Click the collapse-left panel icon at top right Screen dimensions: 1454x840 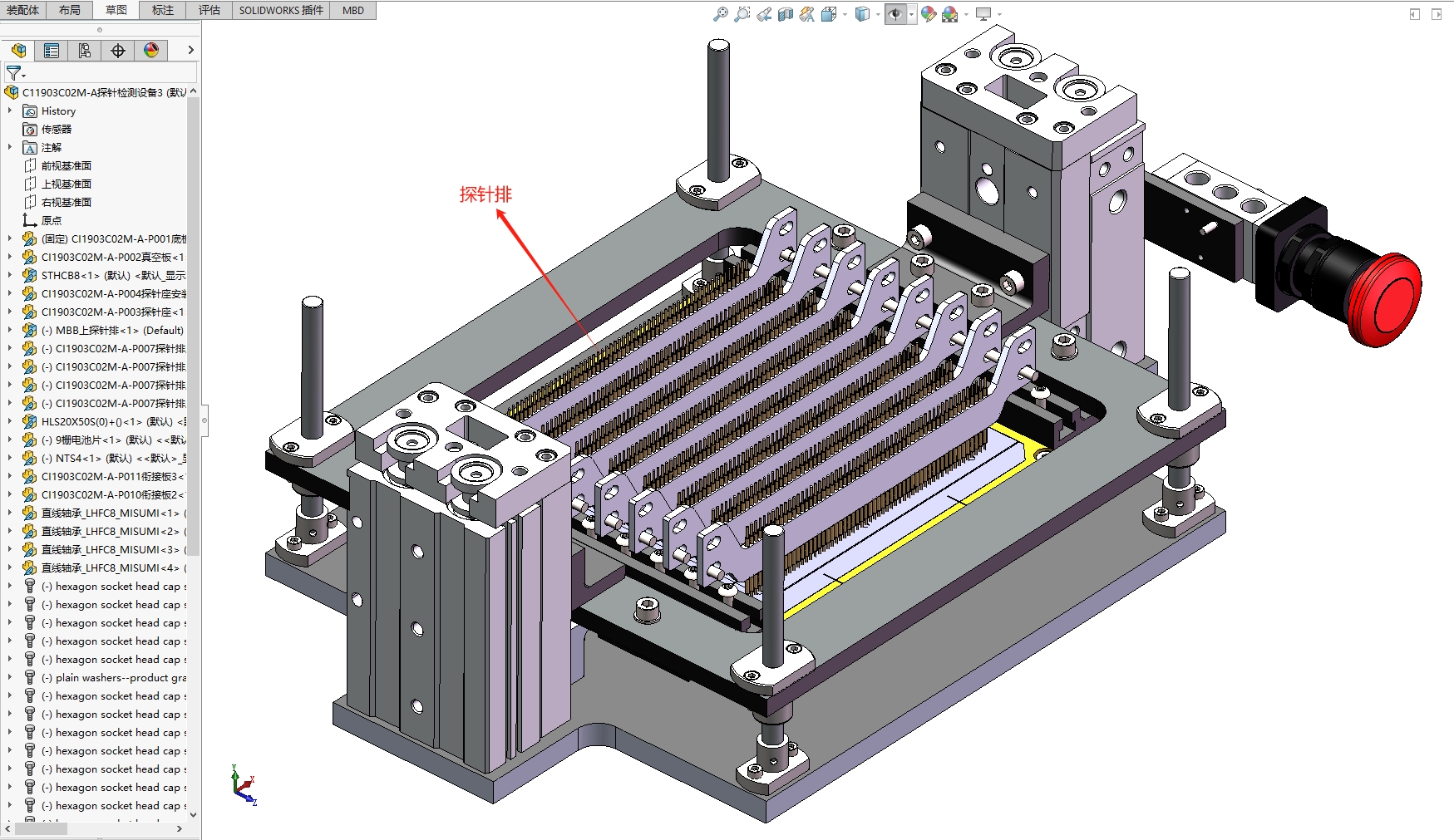pos(1415,14)
